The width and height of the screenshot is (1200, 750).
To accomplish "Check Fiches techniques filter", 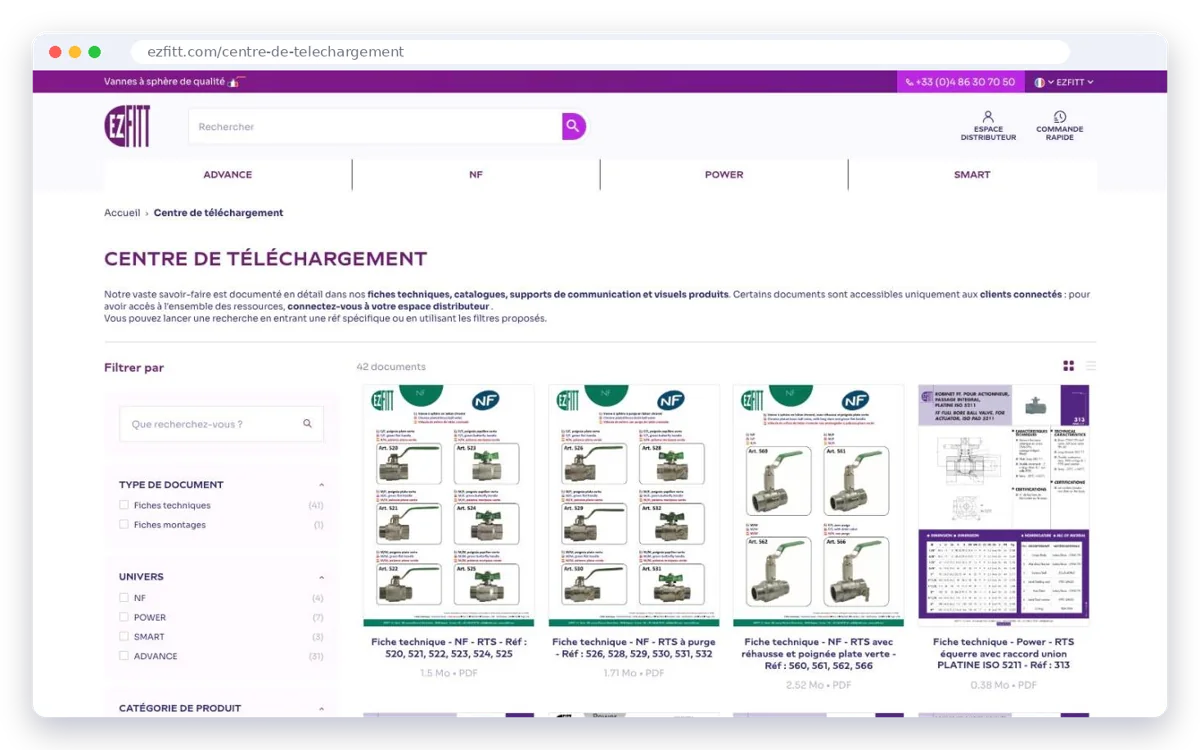I will click(x=124, y=505).
